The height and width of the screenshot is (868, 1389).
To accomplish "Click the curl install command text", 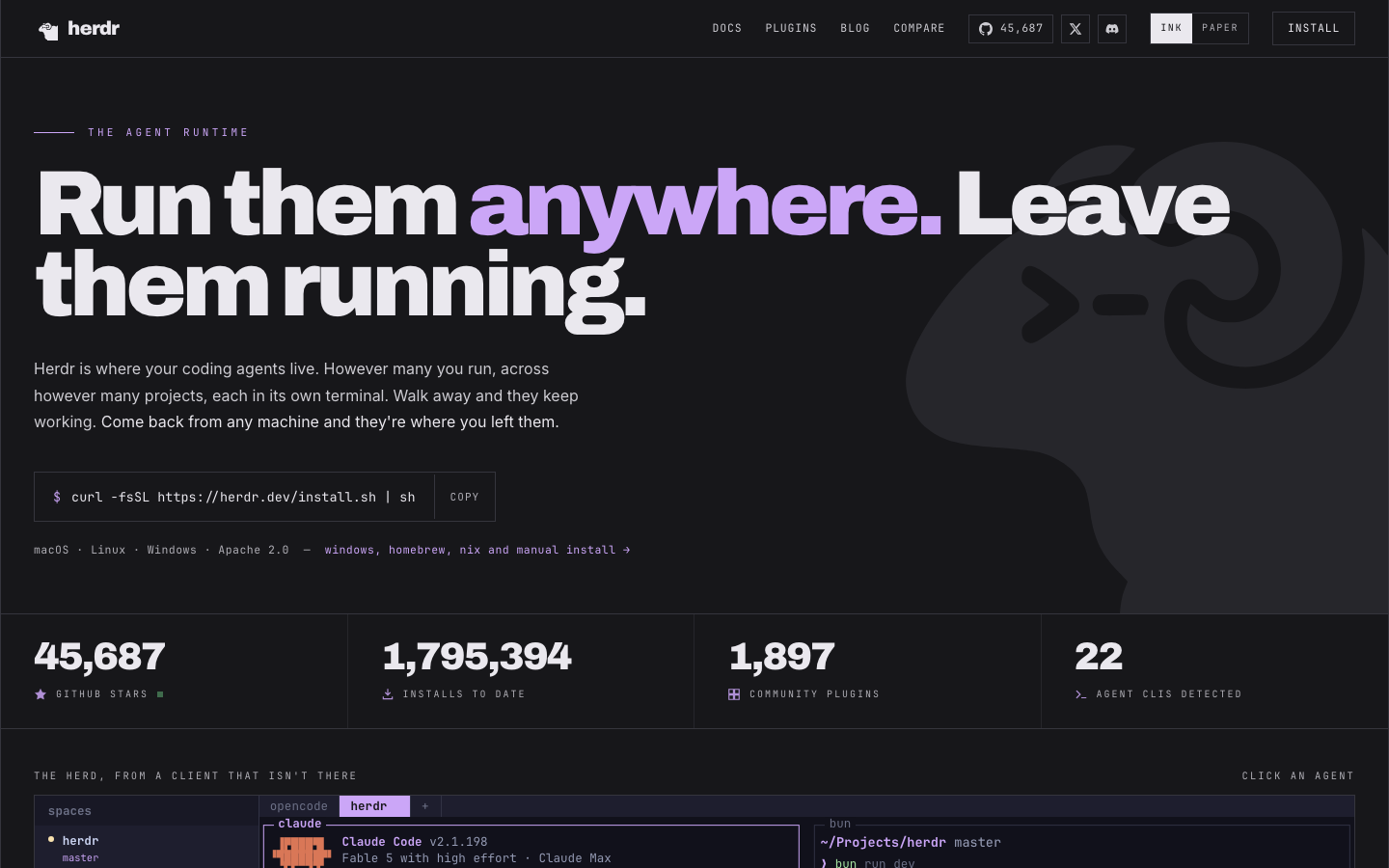I will 243,498.
